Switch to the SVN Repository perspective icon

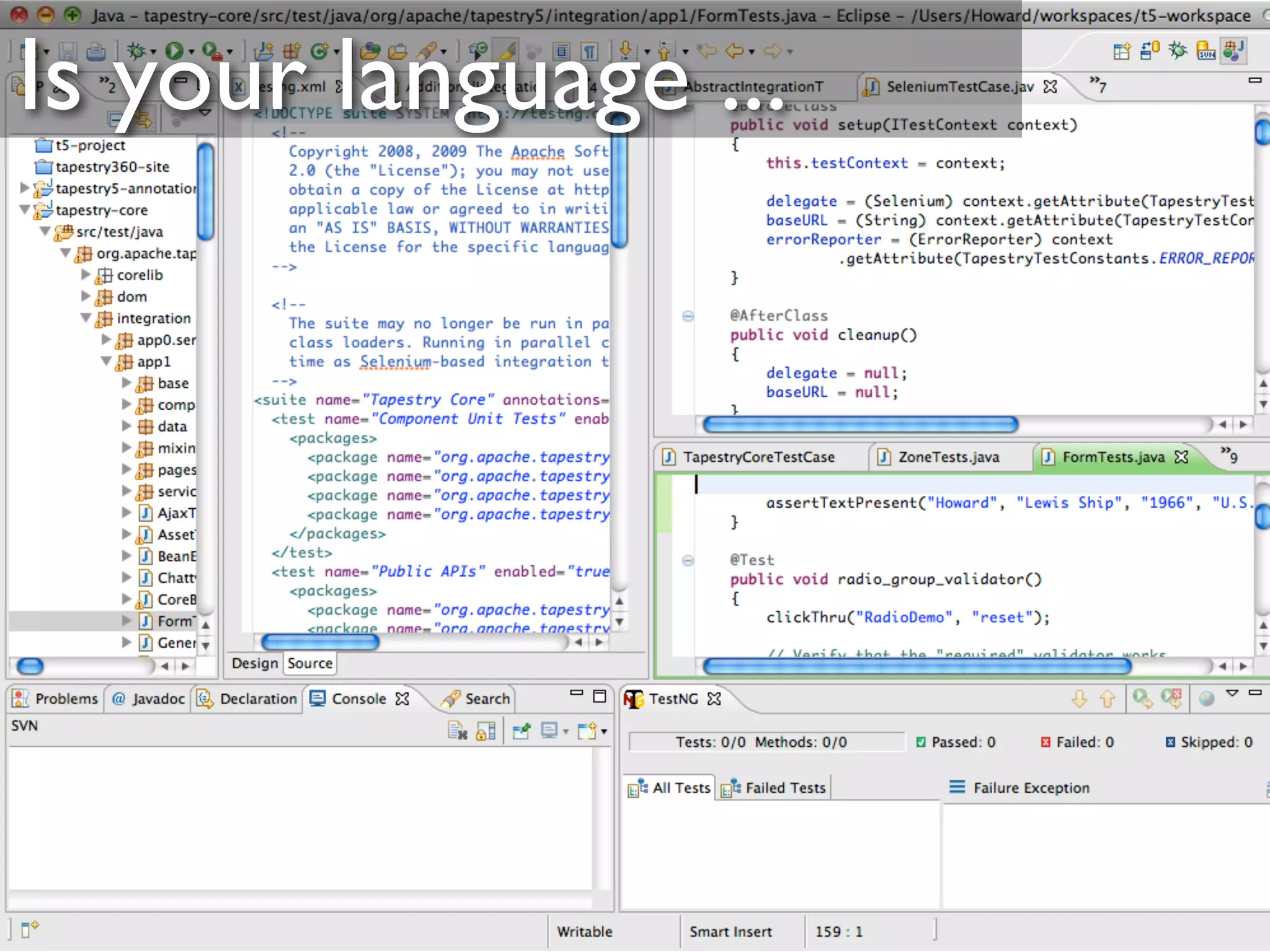1206,51
